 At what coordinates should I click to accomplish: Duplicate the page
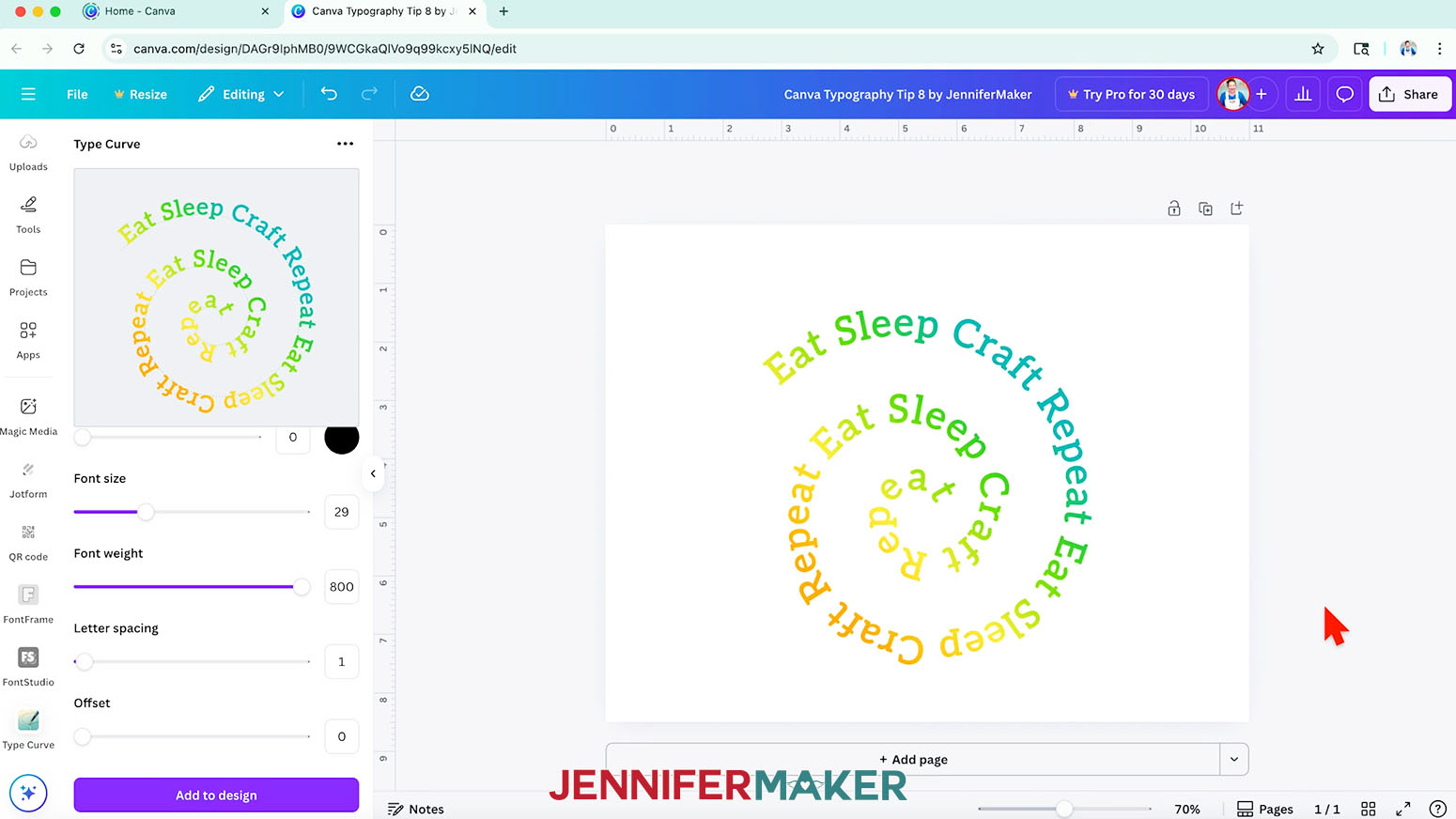click(x=1205, y=209)
